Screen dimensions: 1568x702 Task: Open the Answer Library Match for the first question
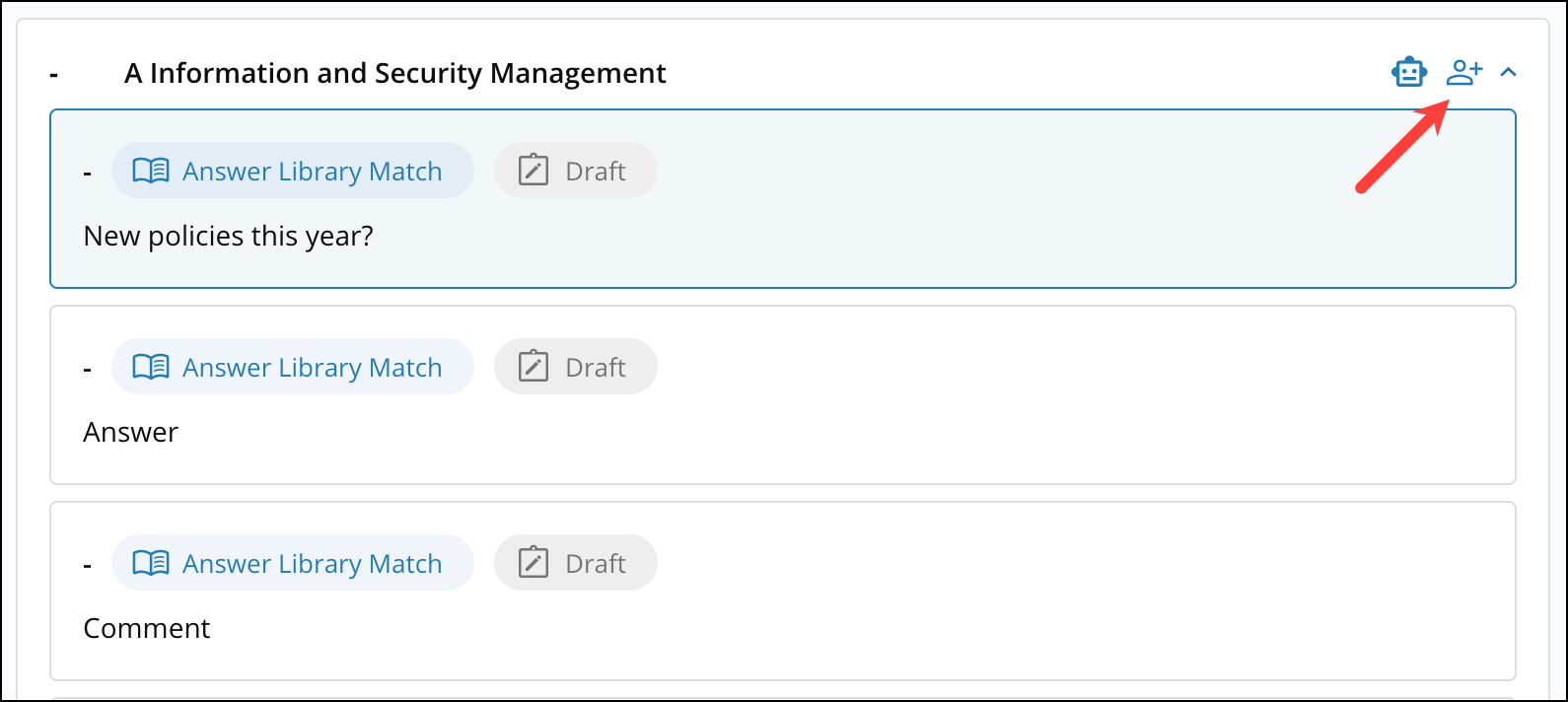(292, 170)
